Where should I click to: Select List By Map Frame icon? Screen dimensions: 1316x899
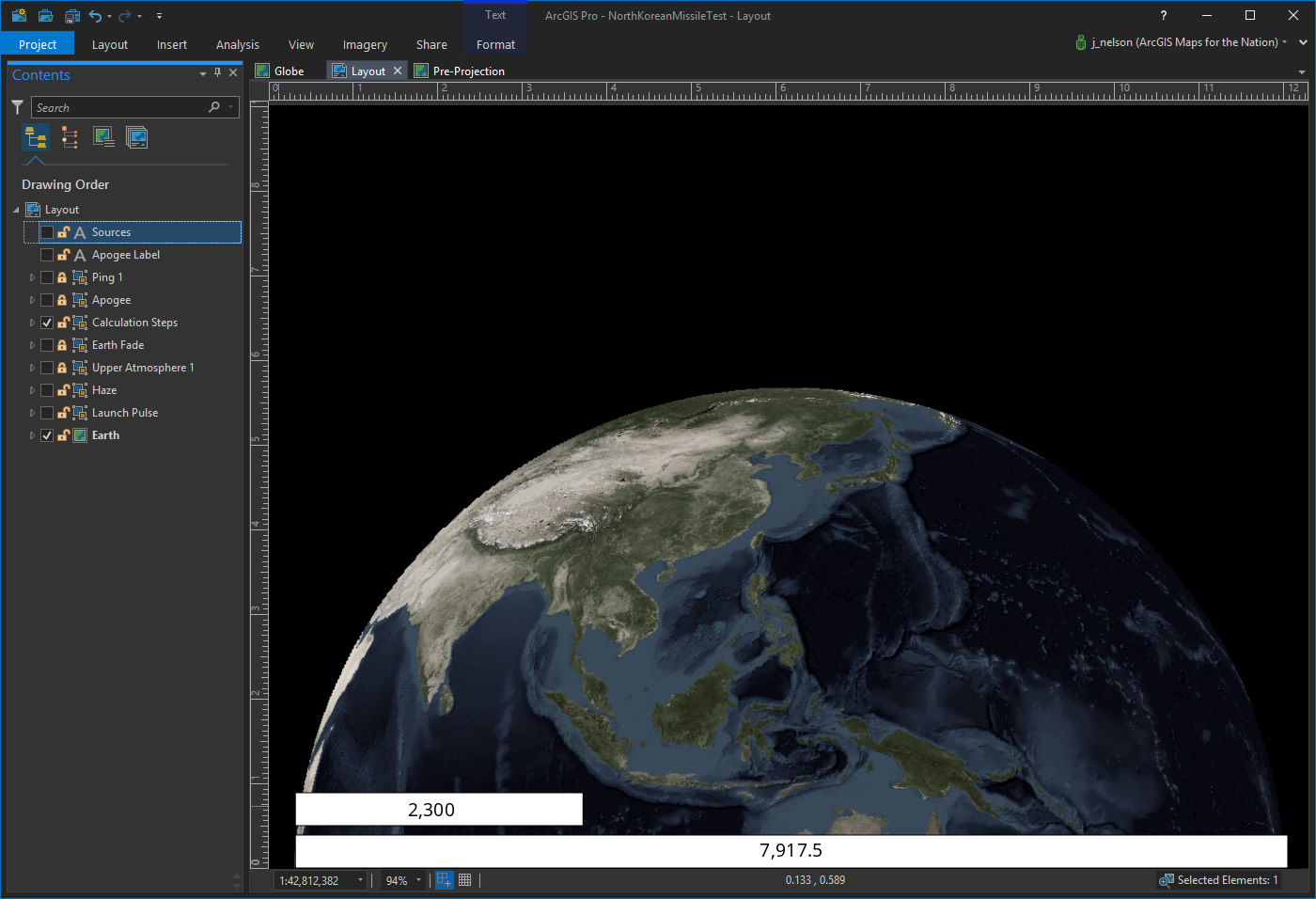click(103, 138)
